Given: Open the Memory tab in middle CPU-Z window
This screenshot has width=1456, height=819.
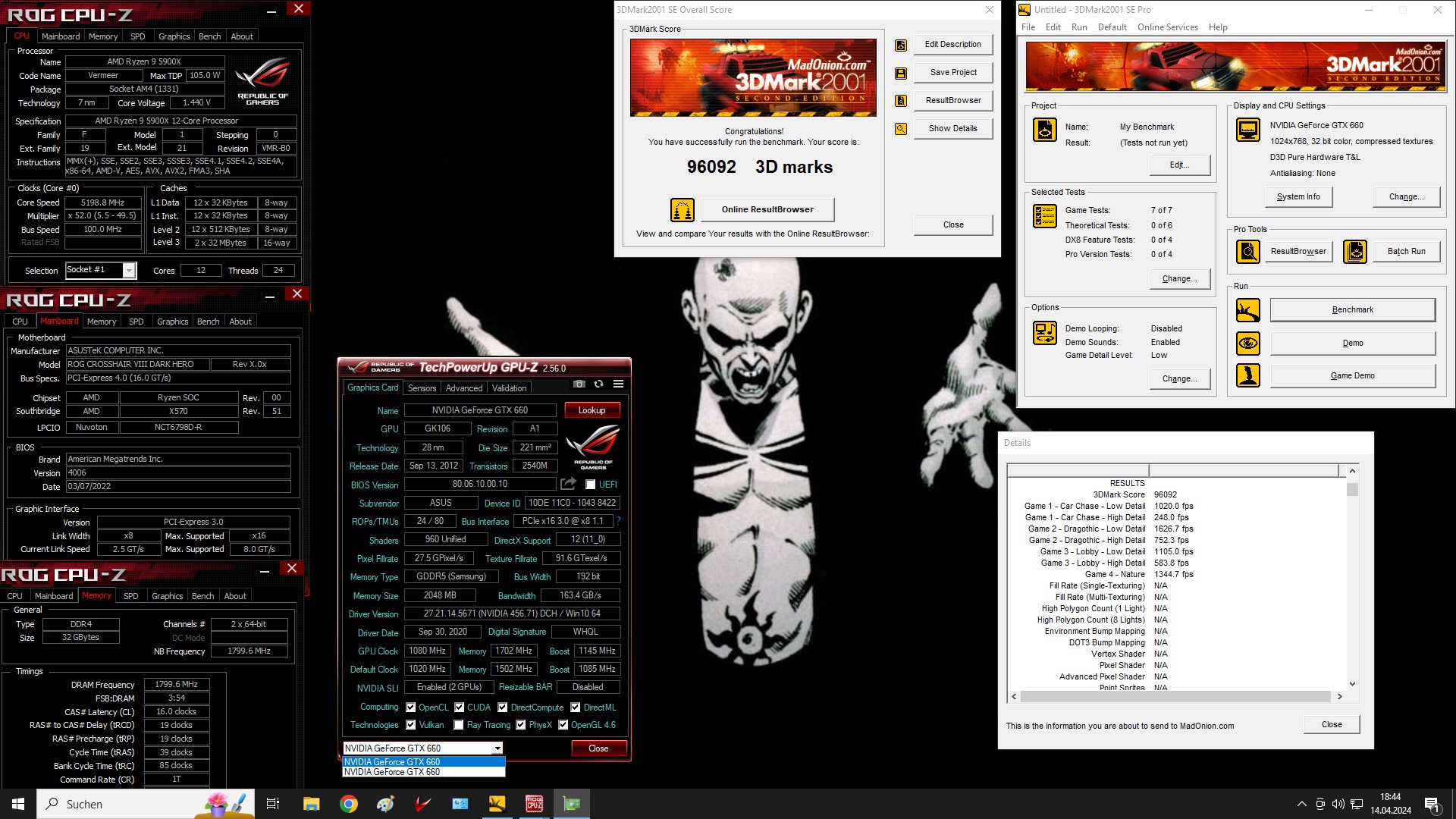Looking at the screenshot, I should click(102, 322).
